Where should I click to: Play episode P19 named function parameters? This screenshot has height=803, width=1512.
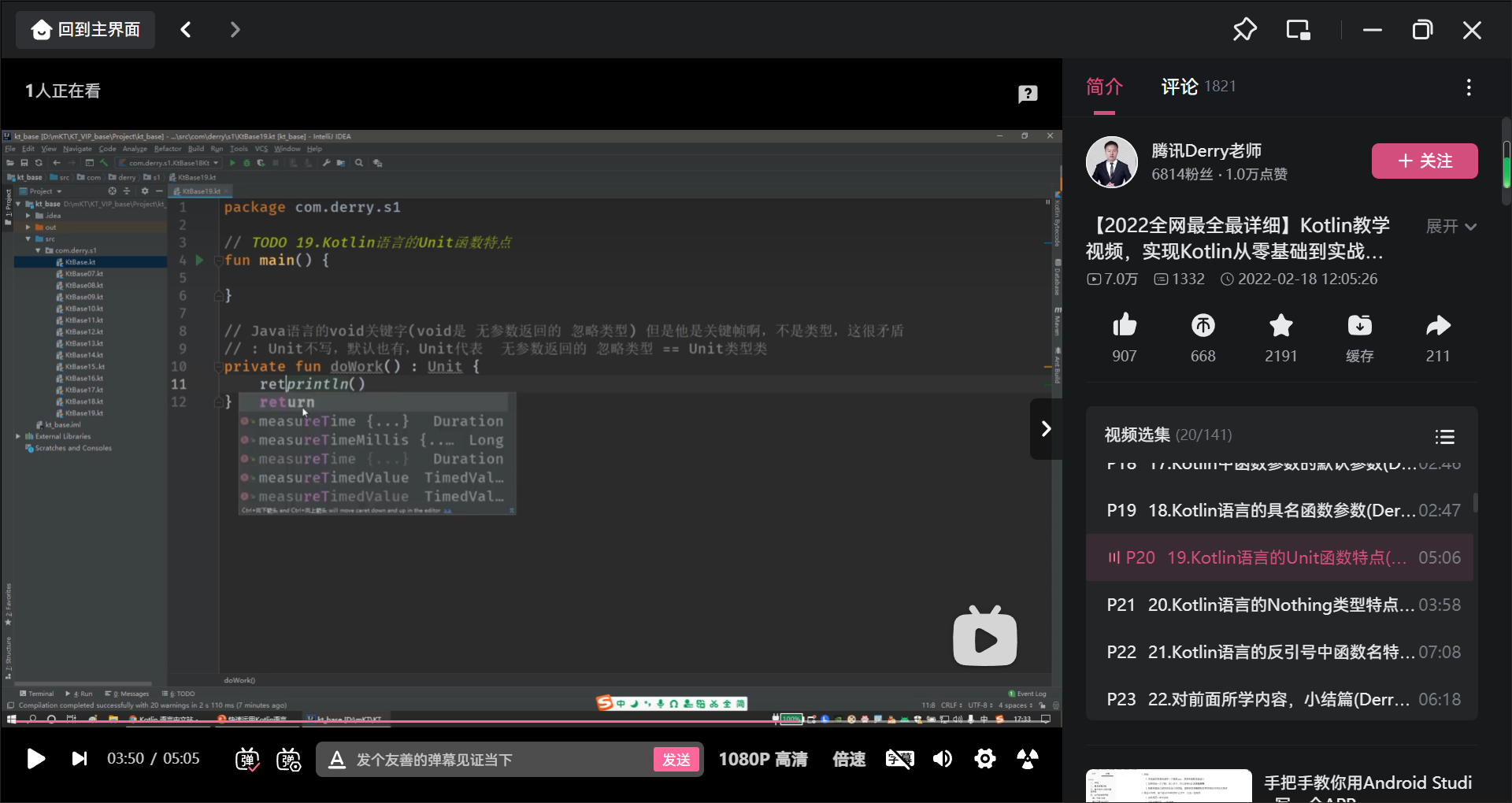coord(1281,510)
